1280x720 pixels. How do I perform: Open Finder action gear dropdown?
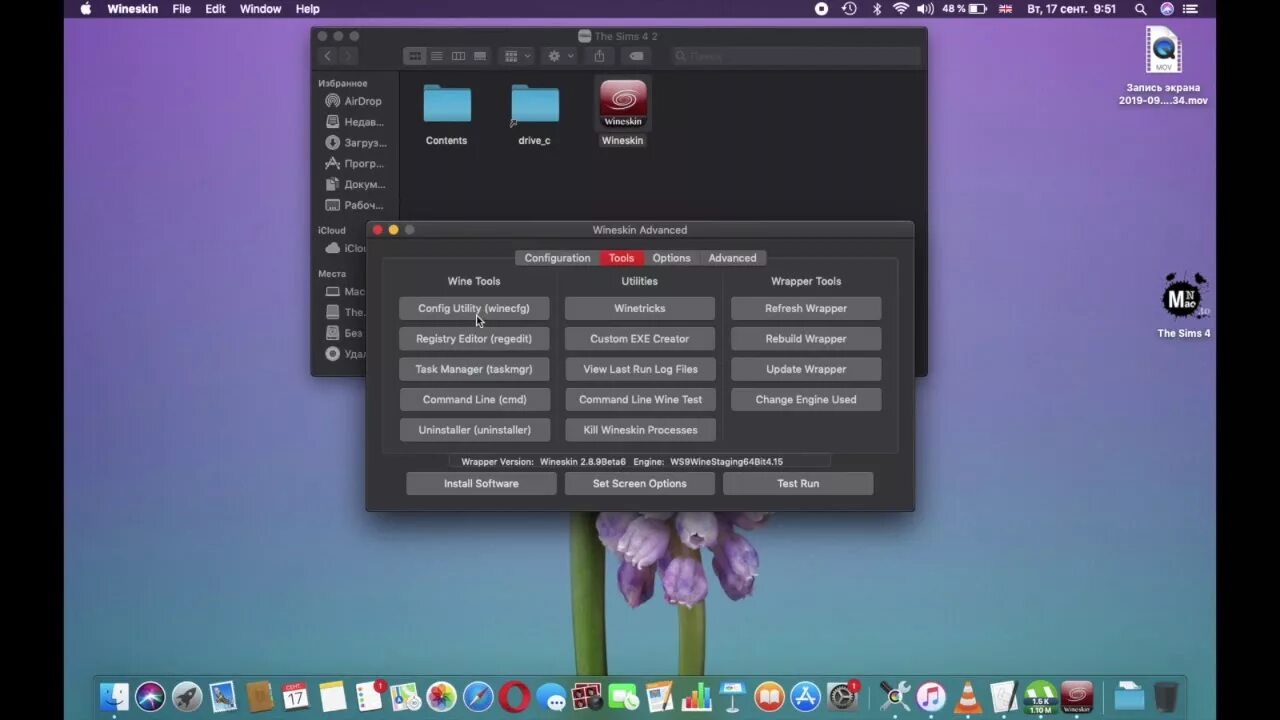(560, 56)
